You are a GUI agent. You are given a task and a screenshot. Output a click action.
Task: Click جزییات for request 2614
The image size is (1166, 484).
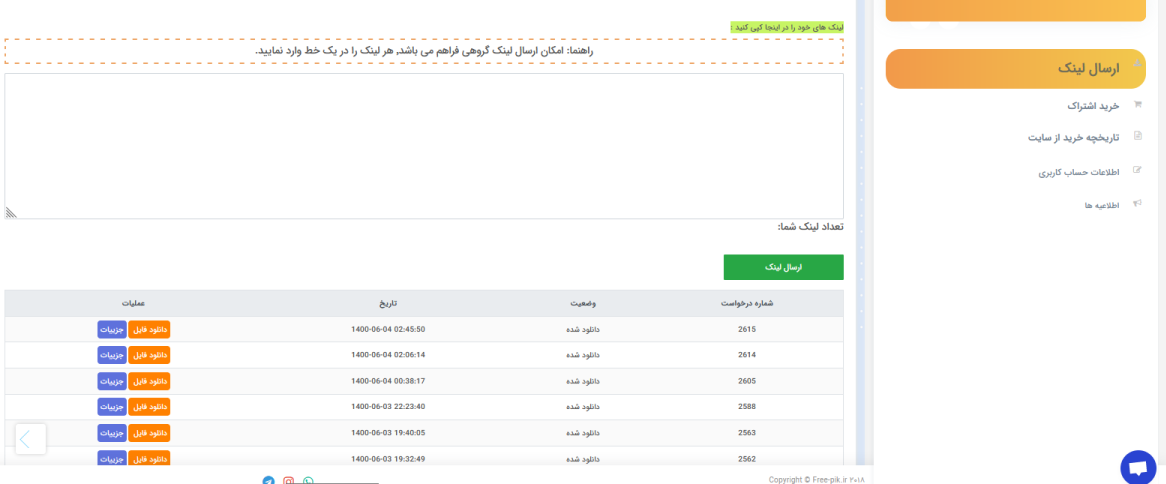pos(112,355)
